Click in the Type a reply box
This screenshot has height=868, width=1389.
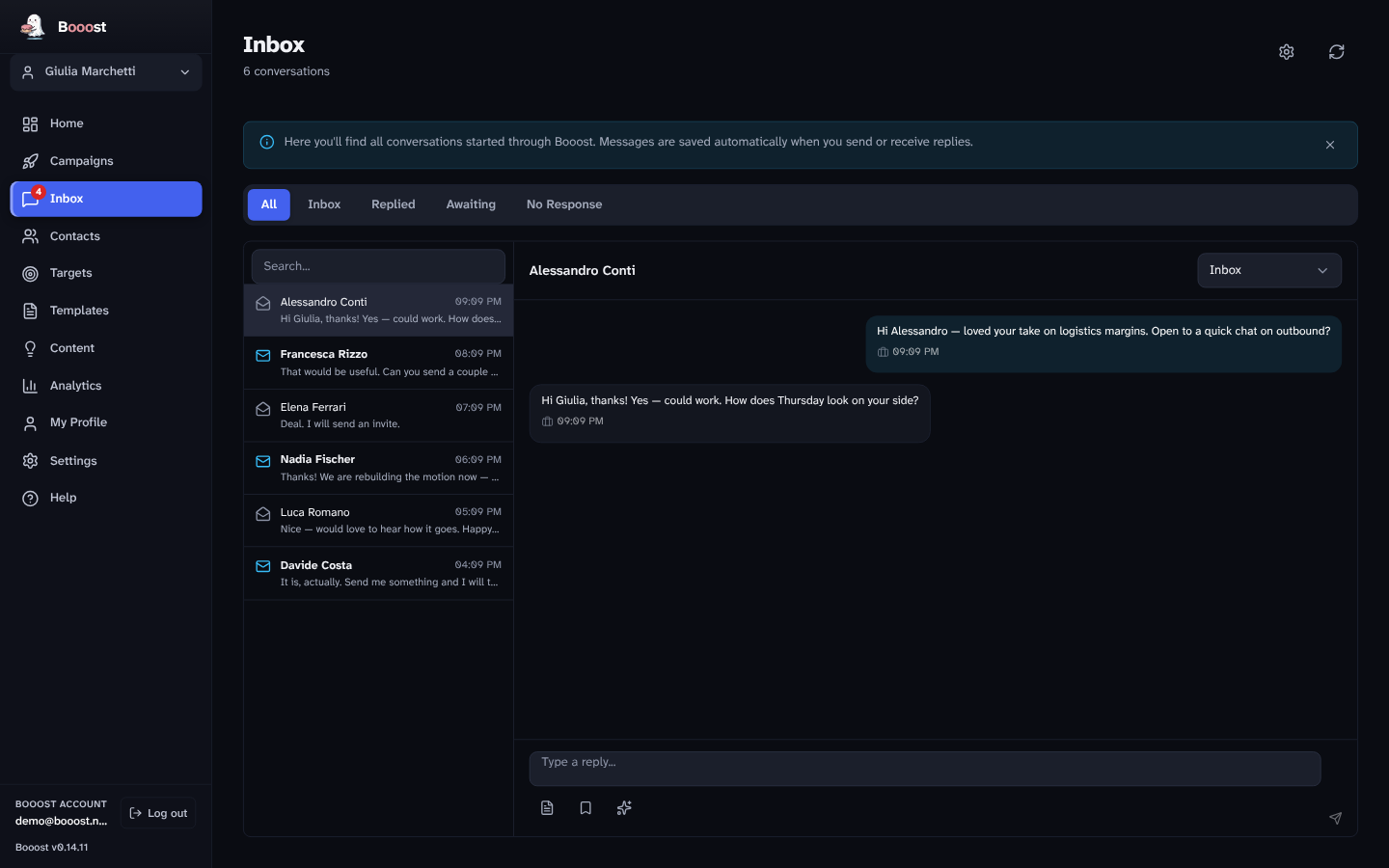tap(925, 769)
